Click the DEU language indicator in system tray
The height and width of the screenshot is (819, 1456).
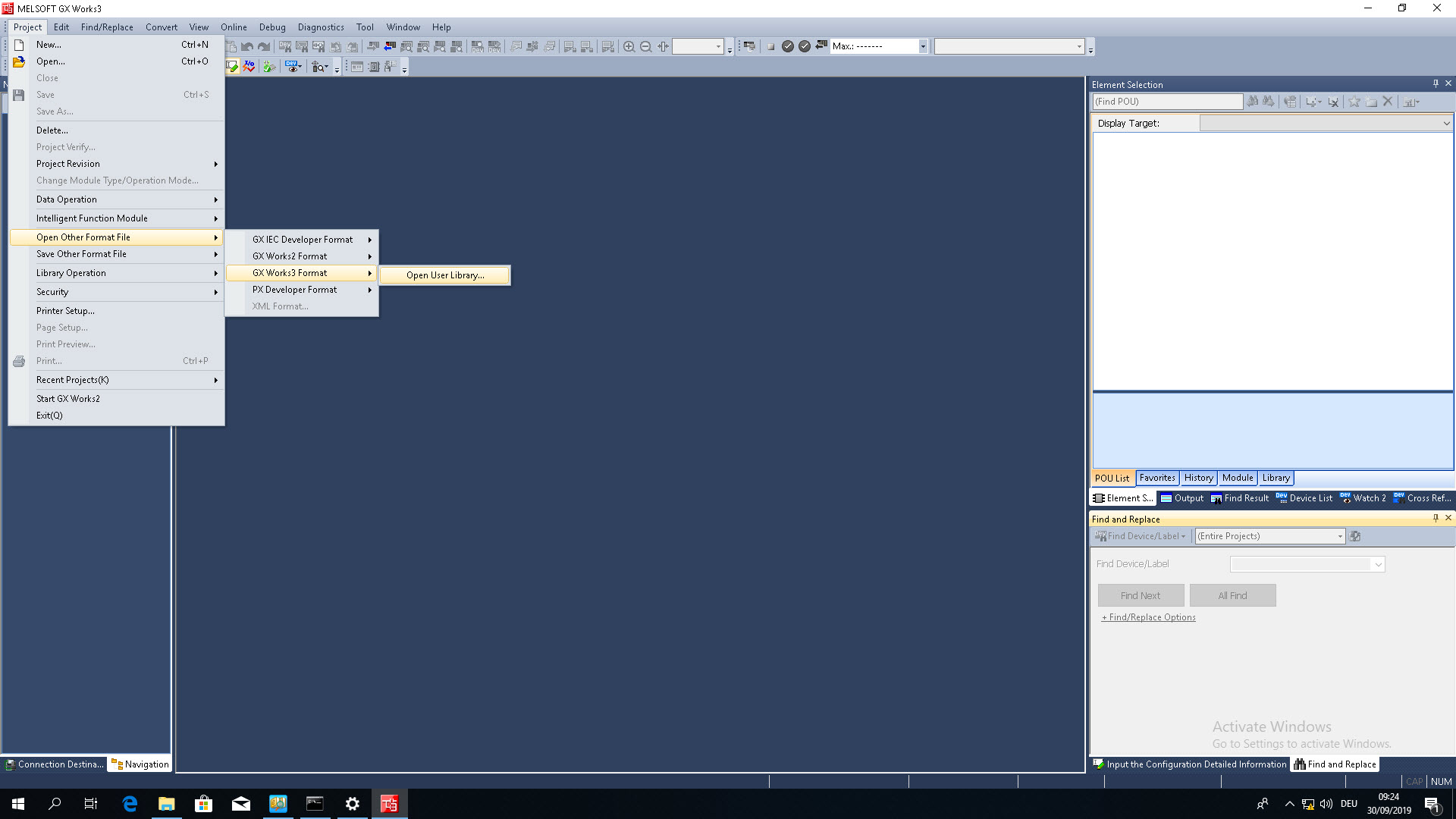click(1349, 804)
